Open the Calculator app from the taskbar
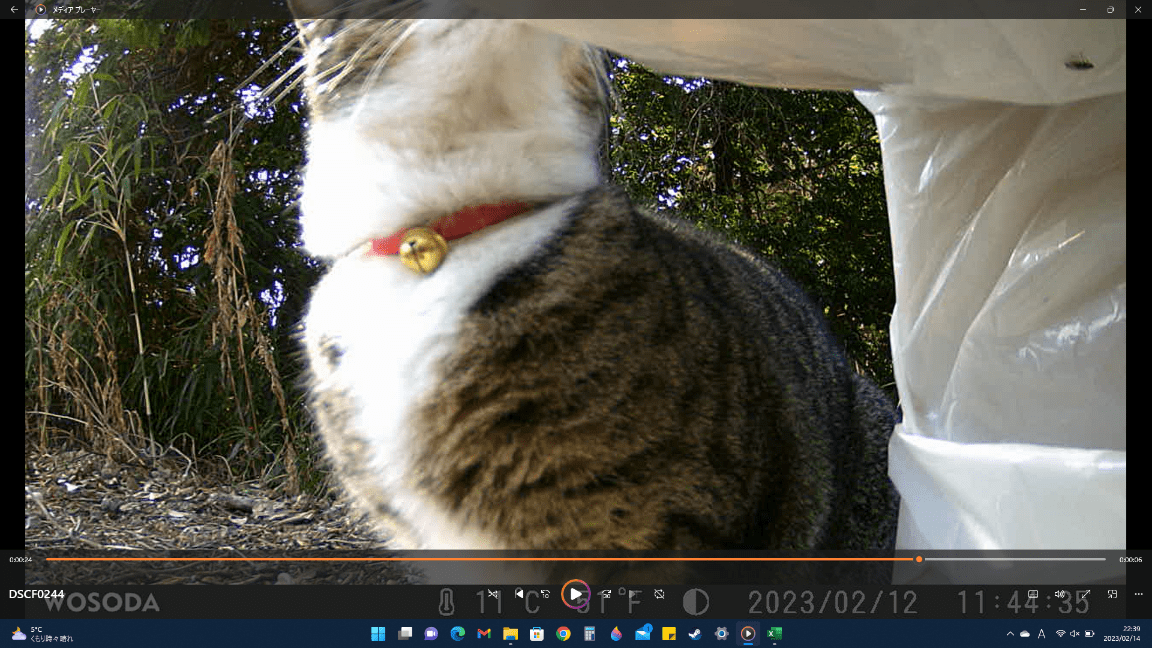 pyautogui.click(x=589, y=633)
